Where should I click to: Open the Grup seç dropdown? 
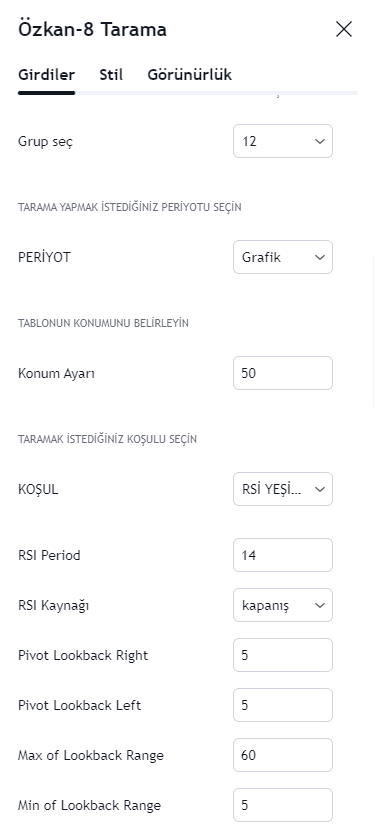click(283, 141)
